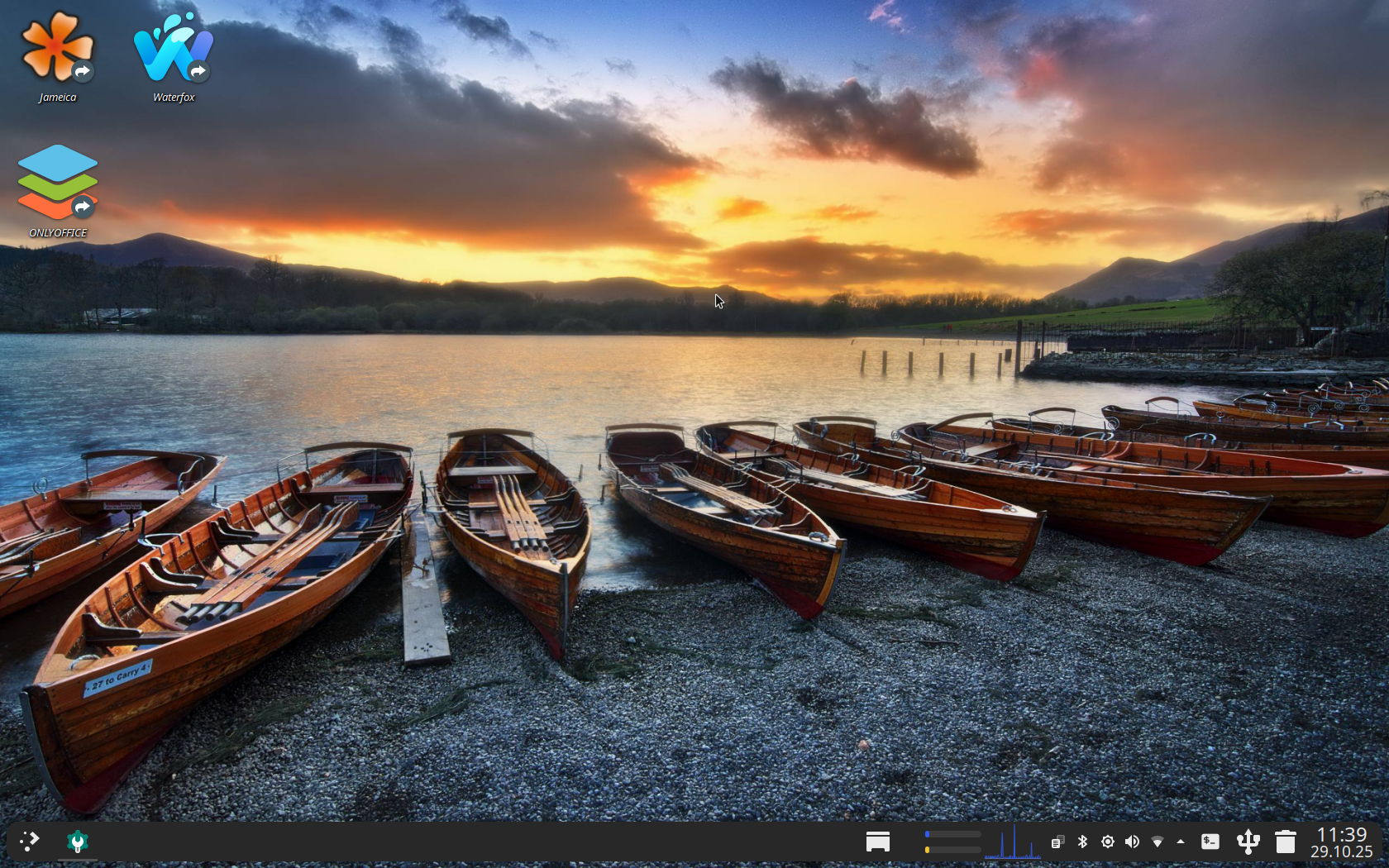Open the brightness tray icon
The width and height of the screenshot is (1389, 868).
coord(1107,842)
